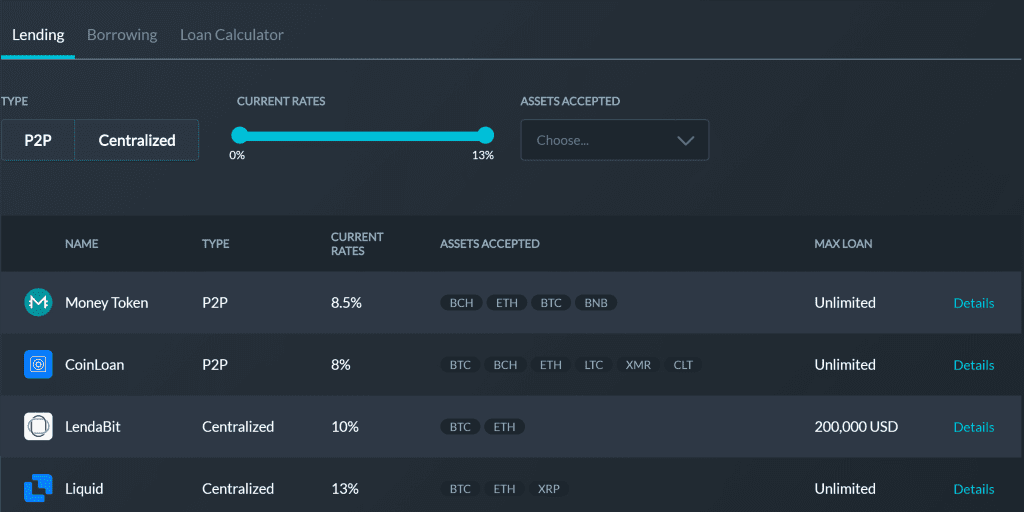The width and height of the screenshot is (1024, 512).
Task: Click the Liquid logo icon
Action: tap(38, 489)
